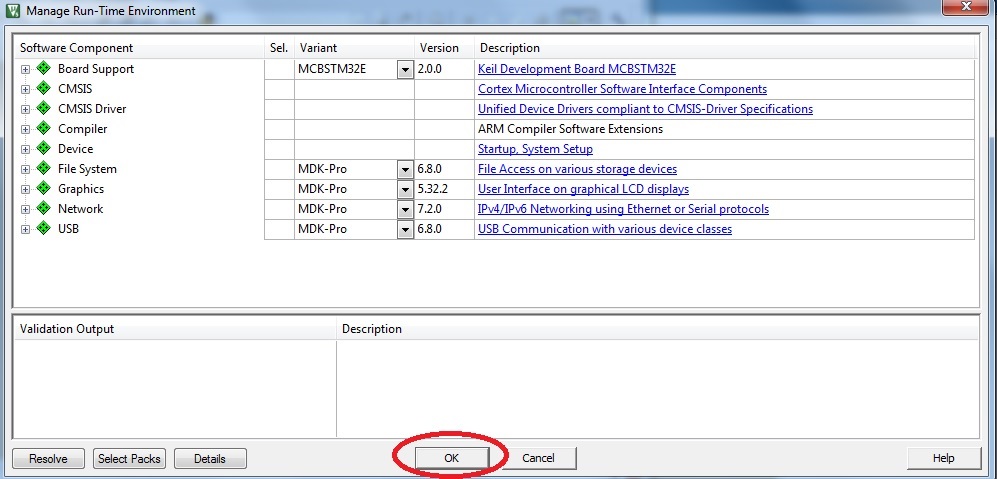Click the Software Component column header
Screen dimensions: 997x479
click(x=138, y=48)
